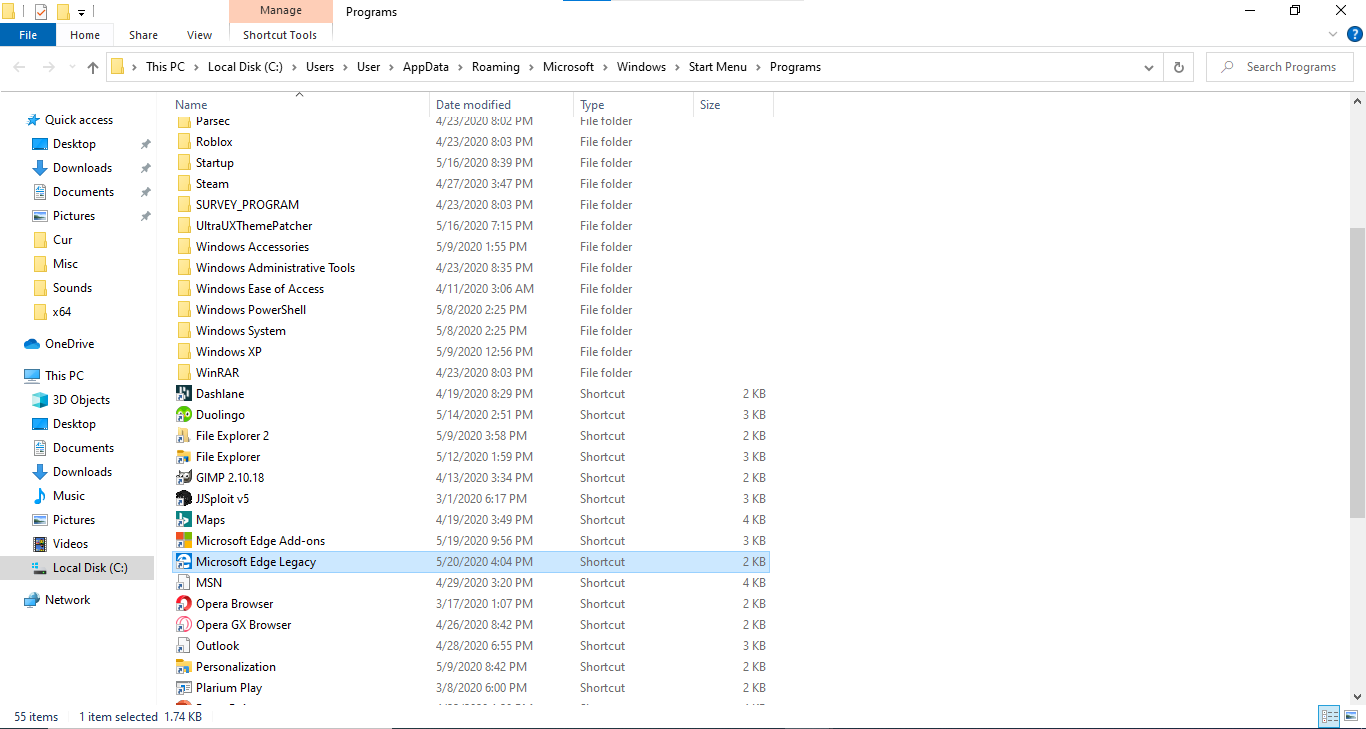Click the JJSploit v5 icon
Screen dimensions: 1366x729
183,499
